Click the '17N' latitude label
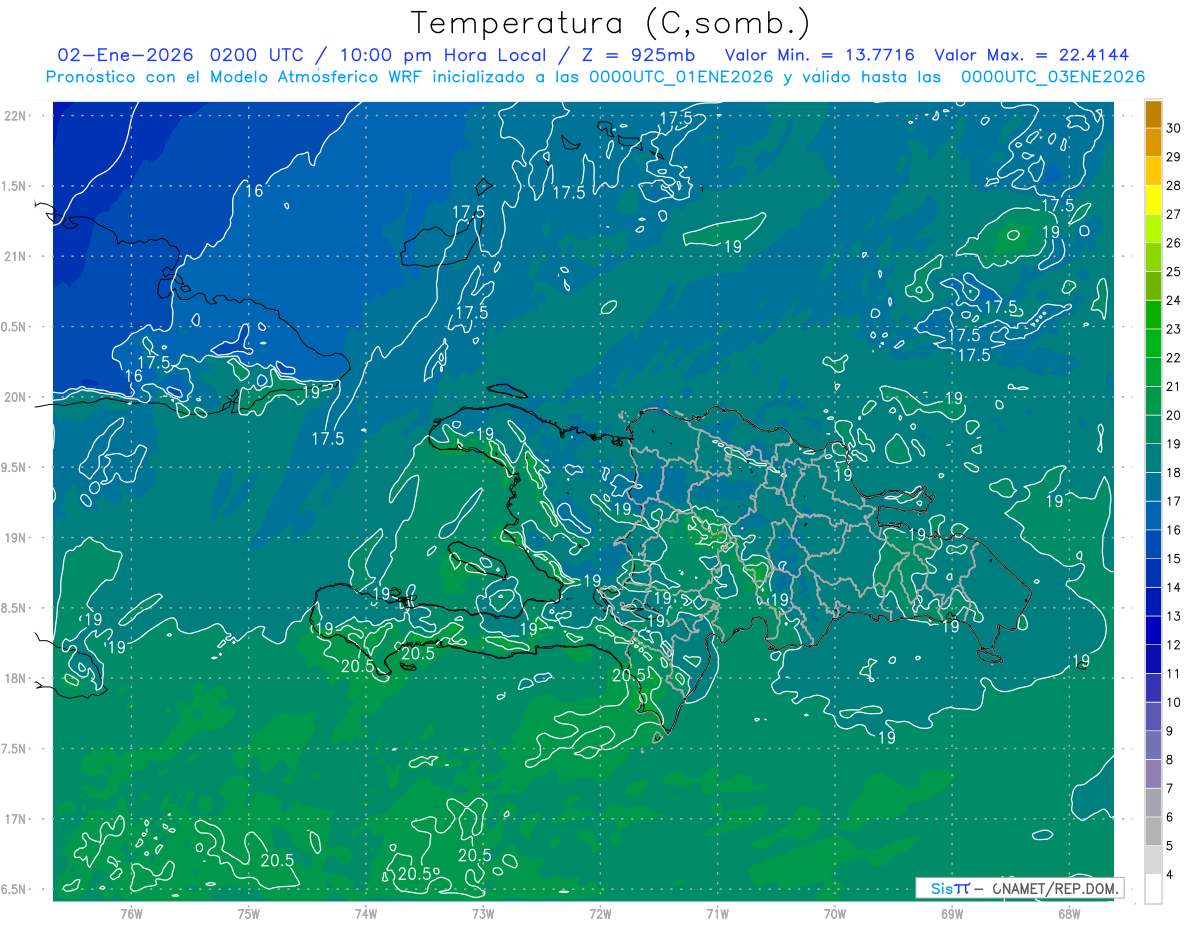This screenshot has width=1200, height=927. coord(16,819)
